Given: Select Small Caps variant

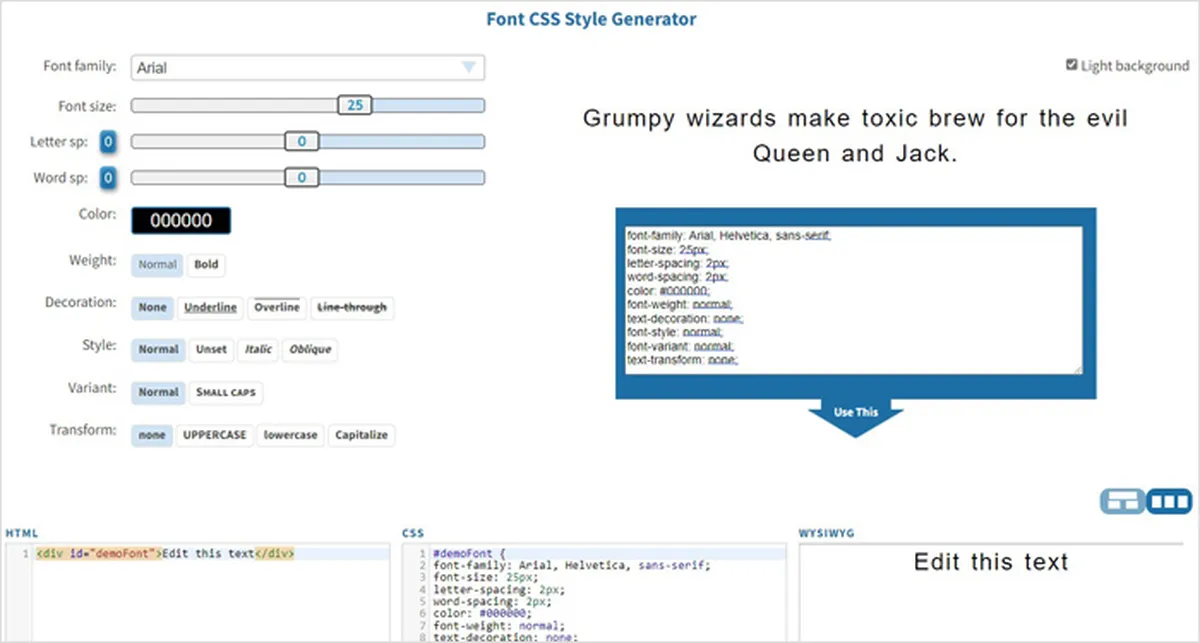Looking at the screenshot, I should pyautogui.click(x=226, y=392).
